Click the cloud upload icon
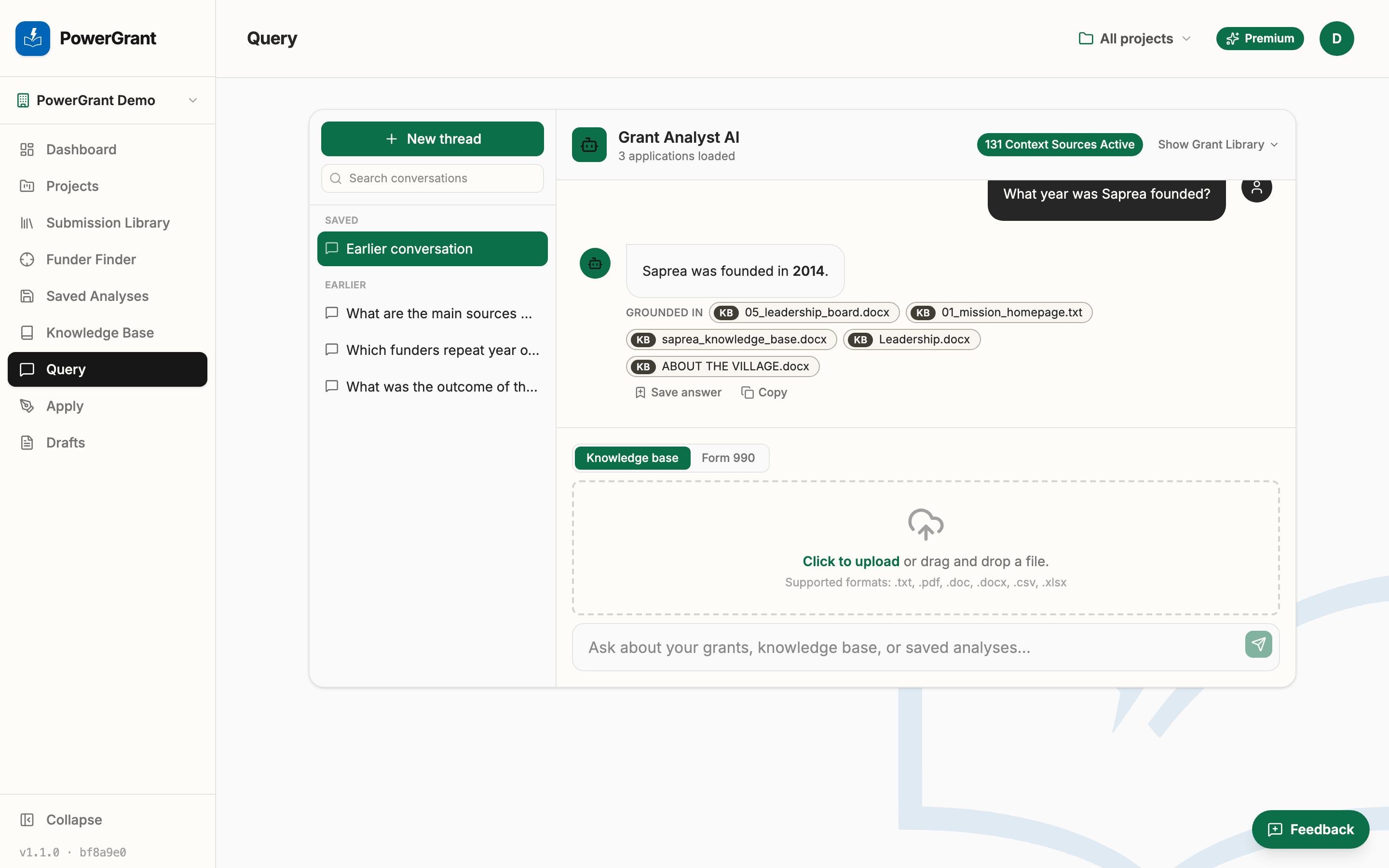 [925, 524]
